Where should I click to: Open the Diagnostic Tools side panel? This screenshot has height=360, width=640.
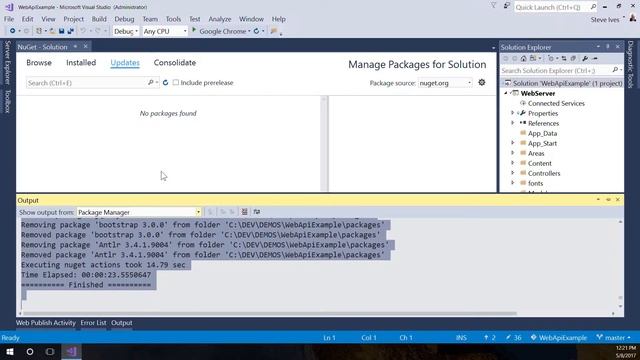pyautogui.click(x=631, y=64)
